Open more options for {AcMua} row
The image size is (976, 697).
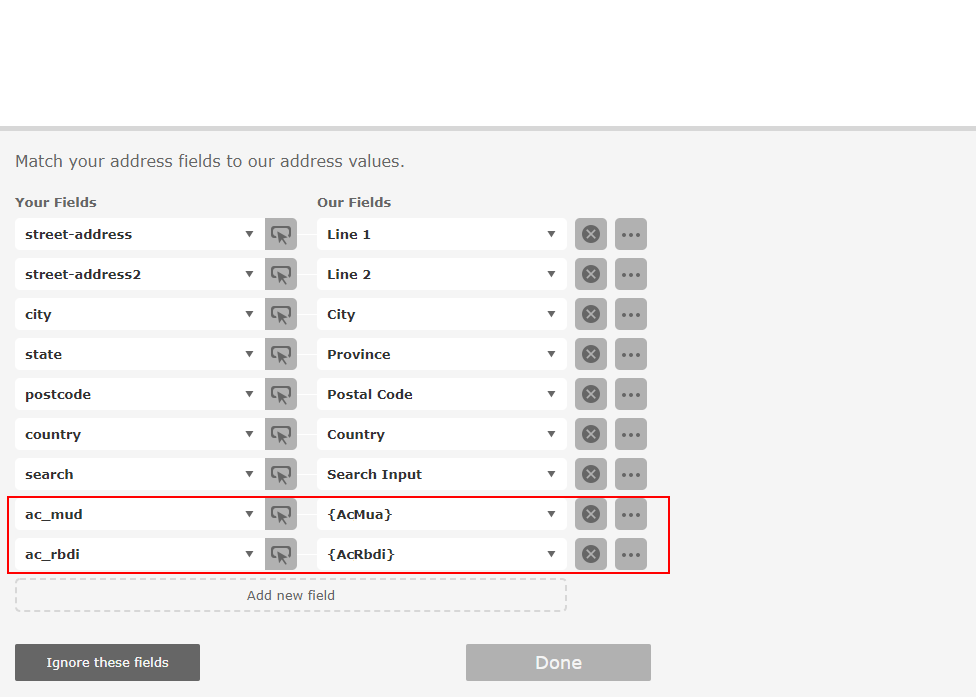631,515
